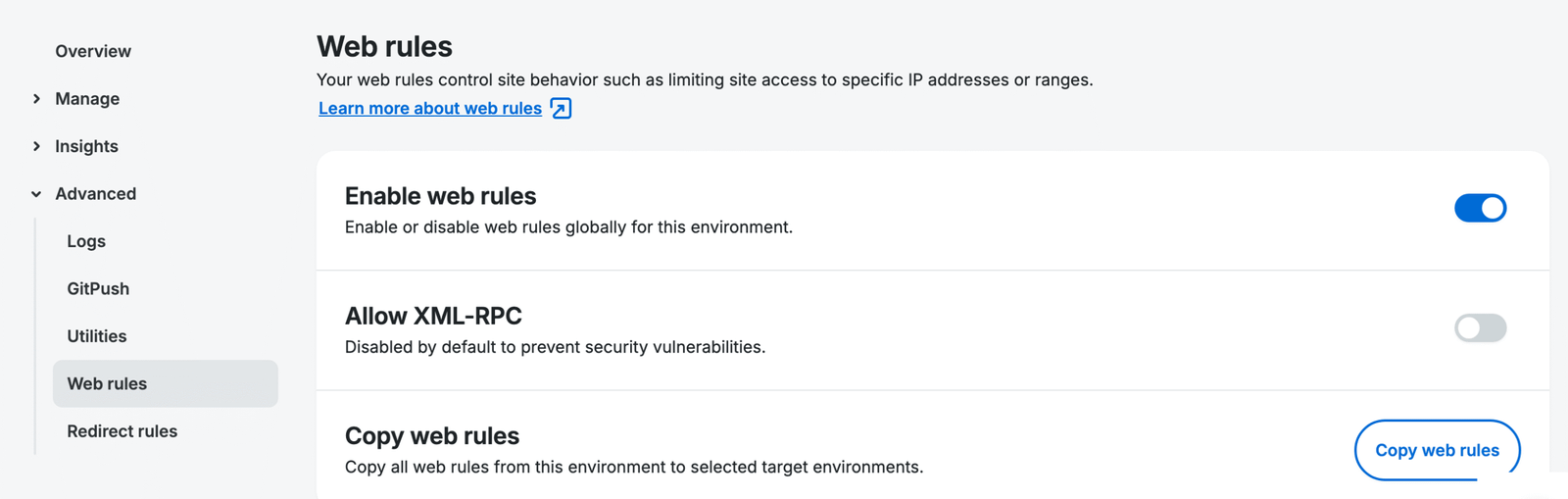Expand the Insights section chevron
1568x499 pixels.
(x=36, y=146)
